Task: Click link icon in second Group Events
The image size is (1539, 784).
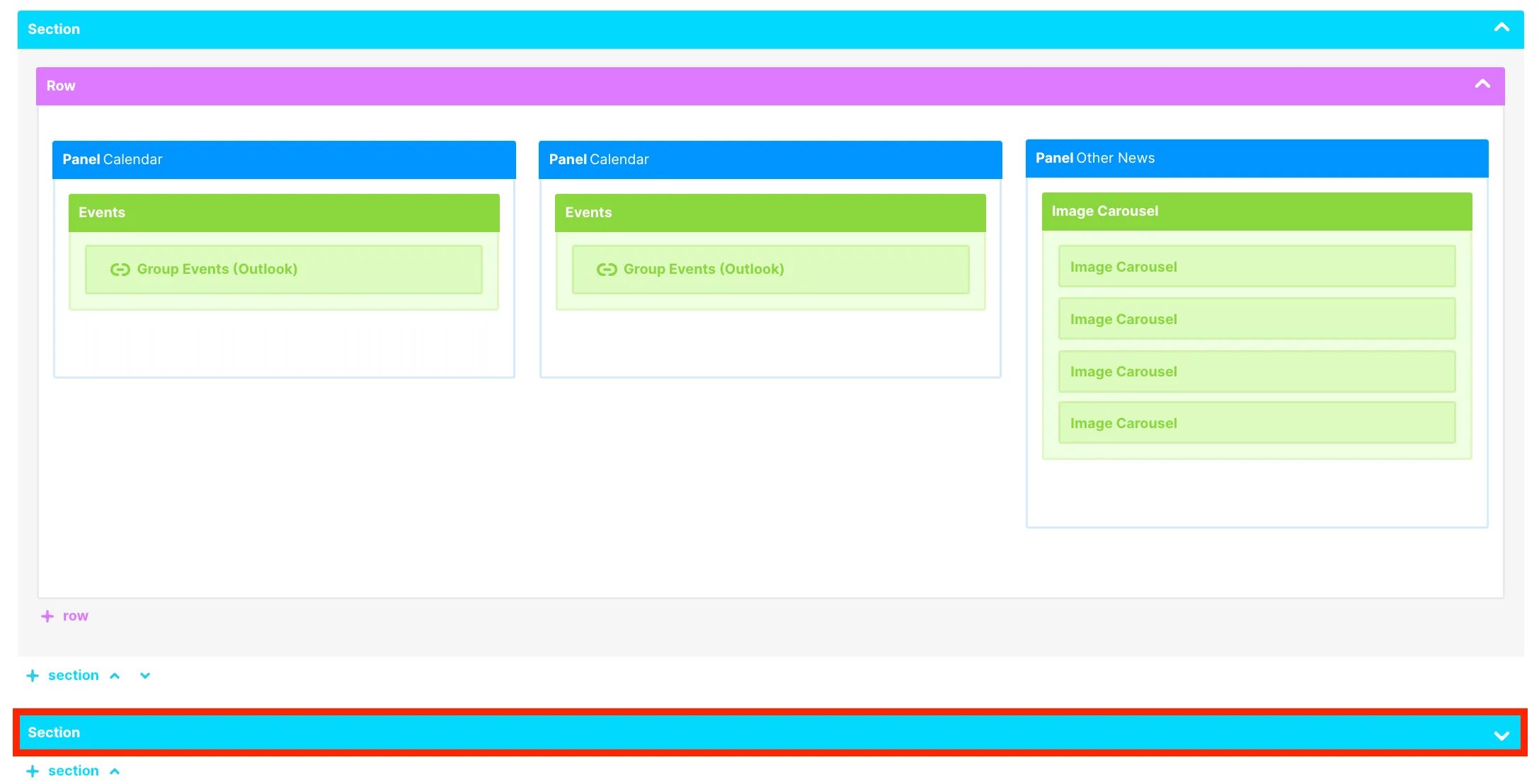Action: click(607, 270)
